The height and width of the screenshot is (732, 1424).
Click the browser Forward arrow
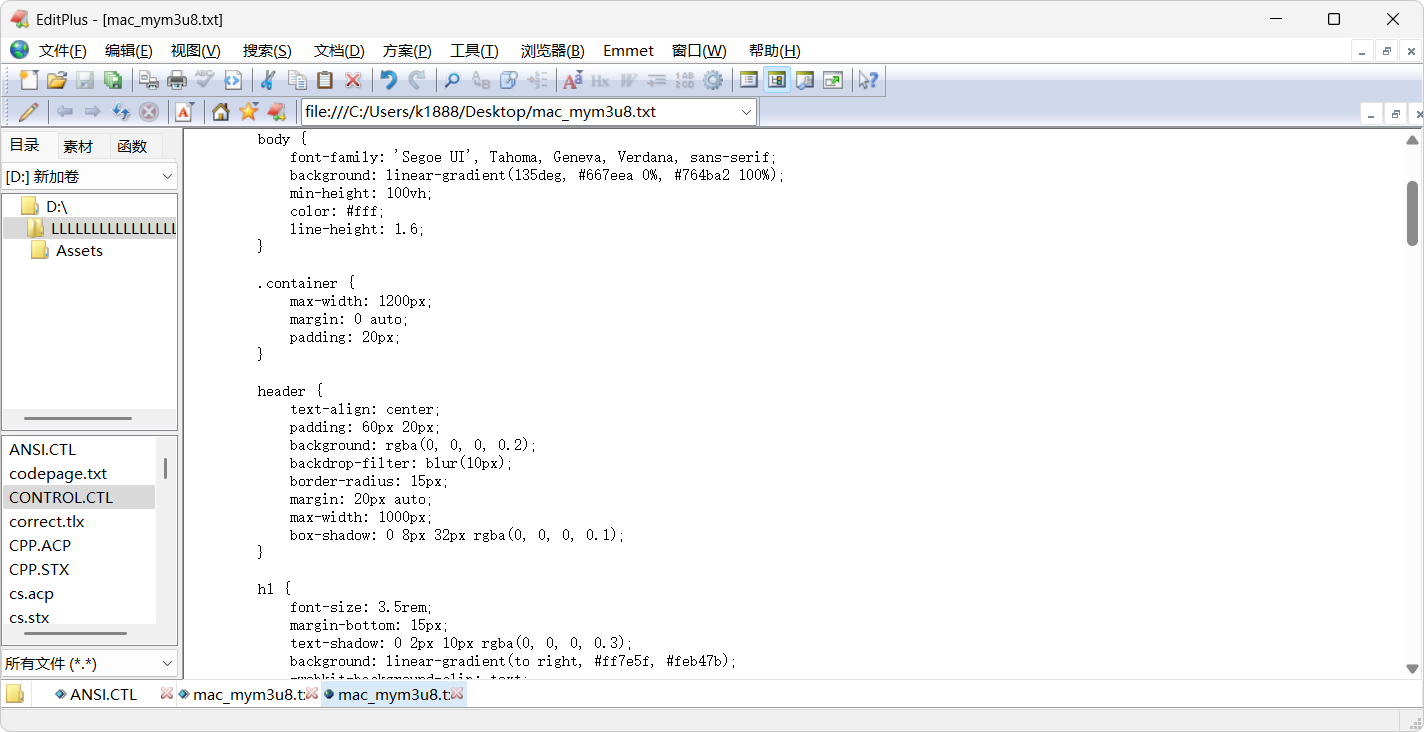pyautogui.click(x=93, y=112)
